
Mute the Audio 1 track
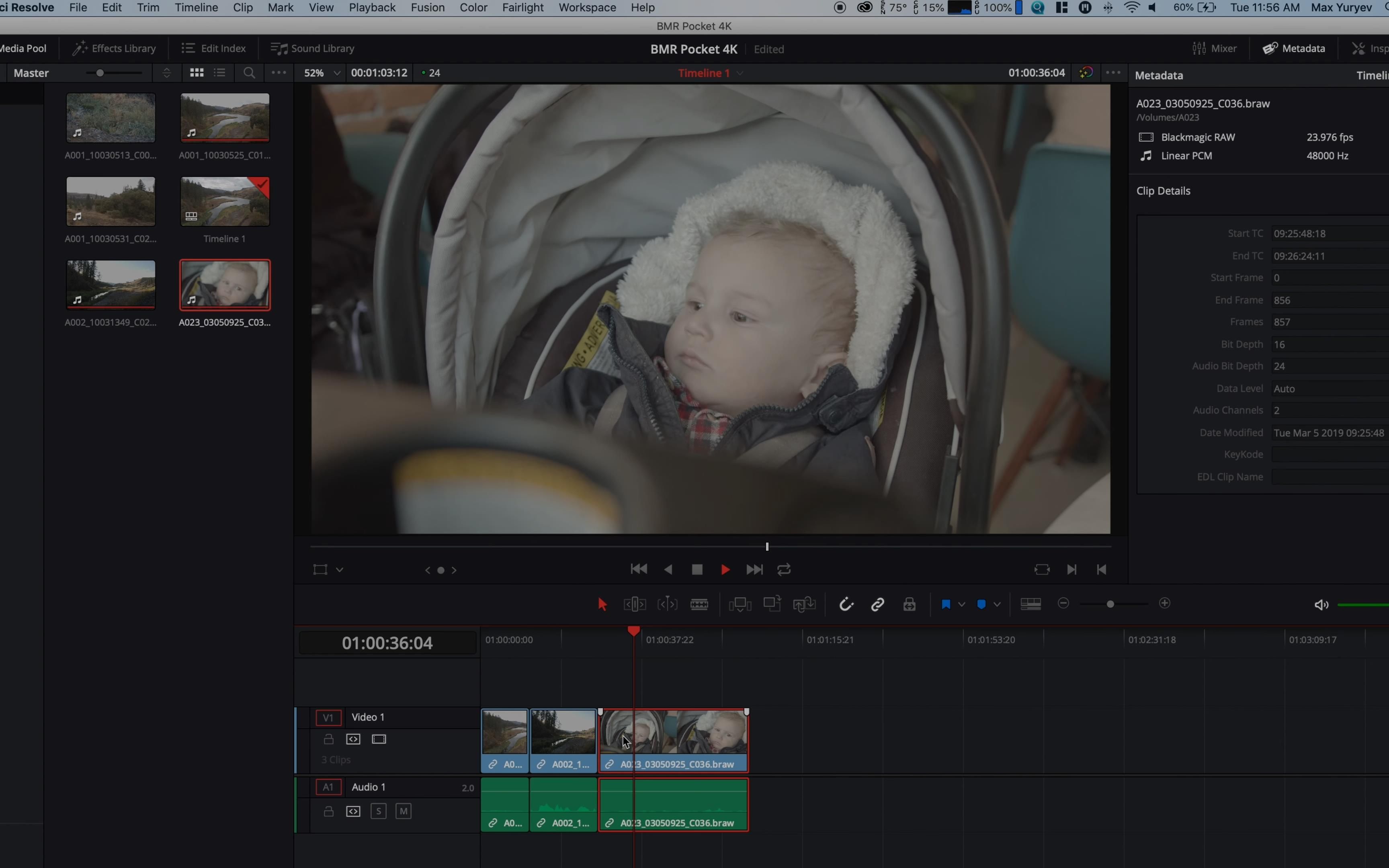(x=404, y=811)
